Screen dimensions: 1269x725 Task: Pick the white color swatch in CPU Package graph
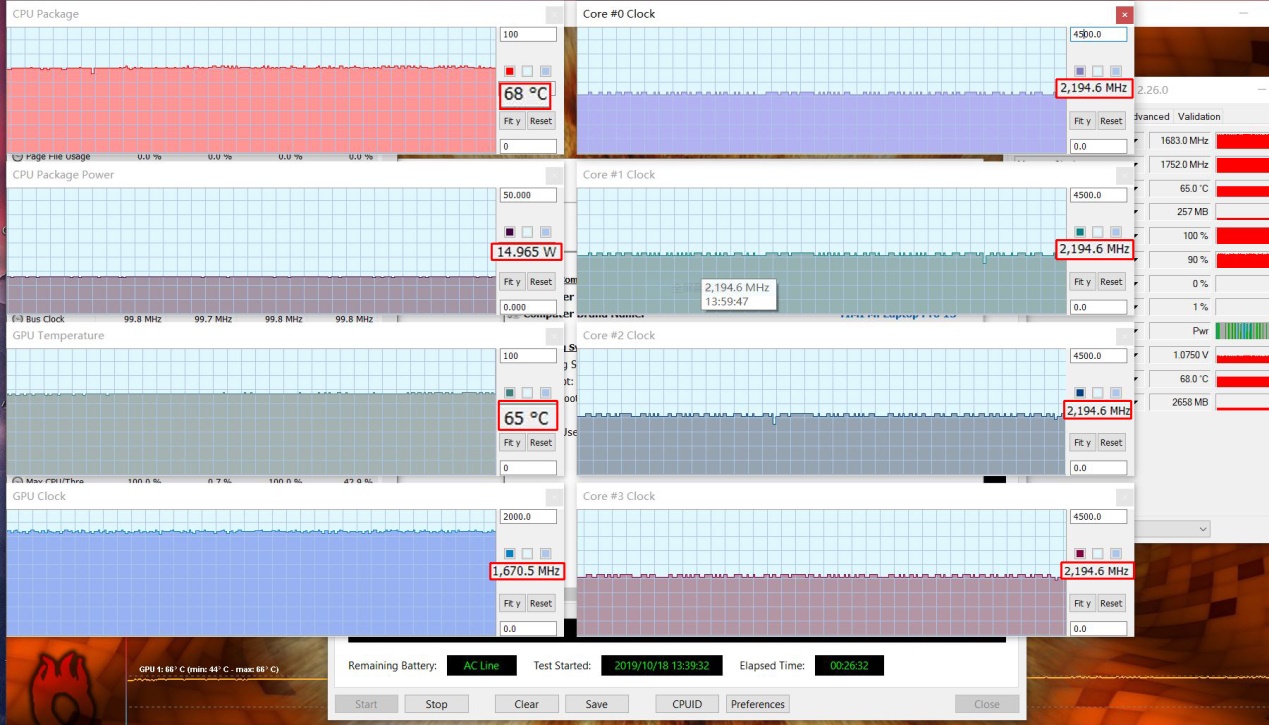[x=527, y=71]
